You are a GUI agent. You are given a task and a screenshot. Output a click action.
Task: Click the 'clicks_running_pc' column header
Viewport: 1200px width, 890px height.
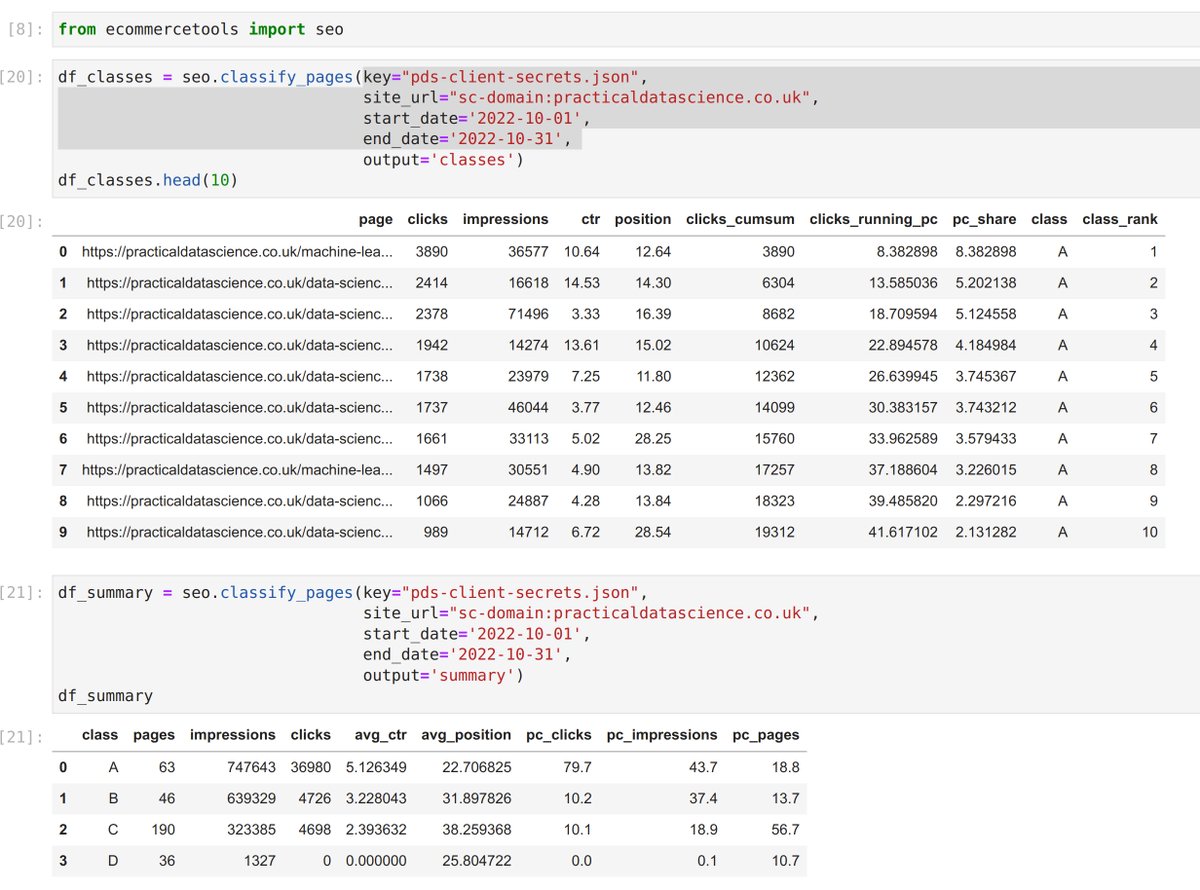pos(873,219)
